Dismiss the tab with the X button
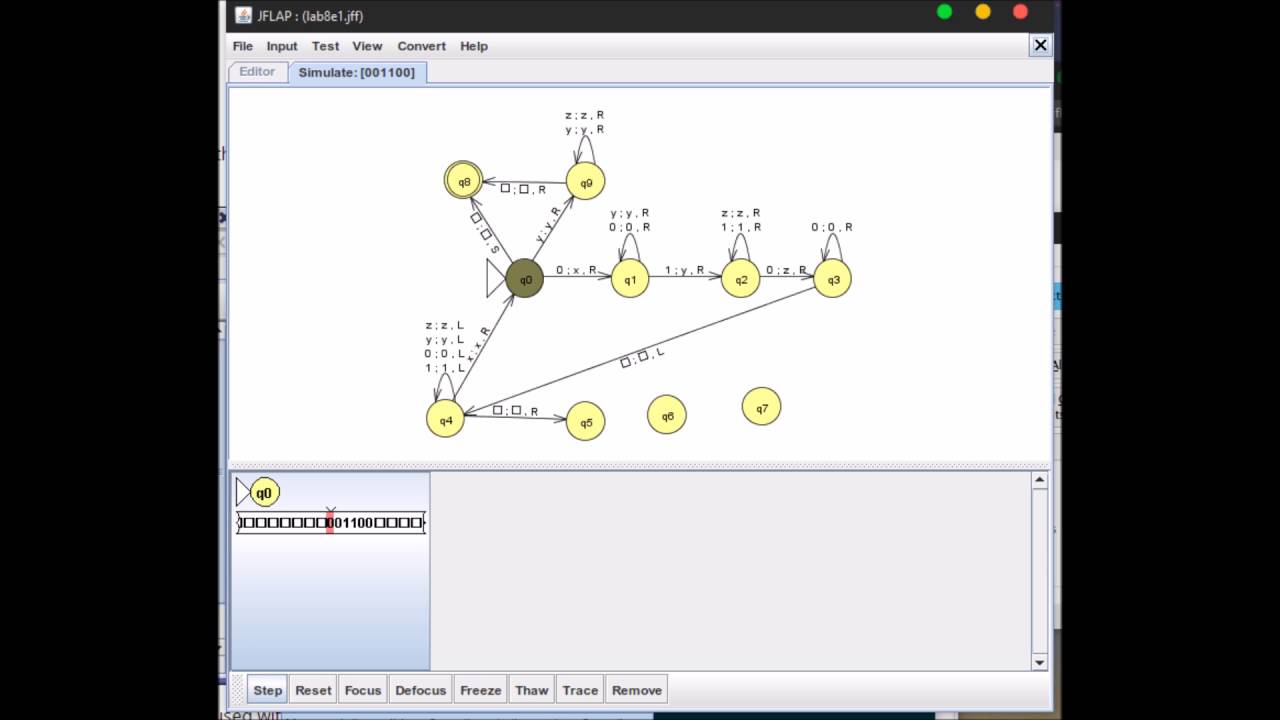The image size is (1280, 720). 1040,45
